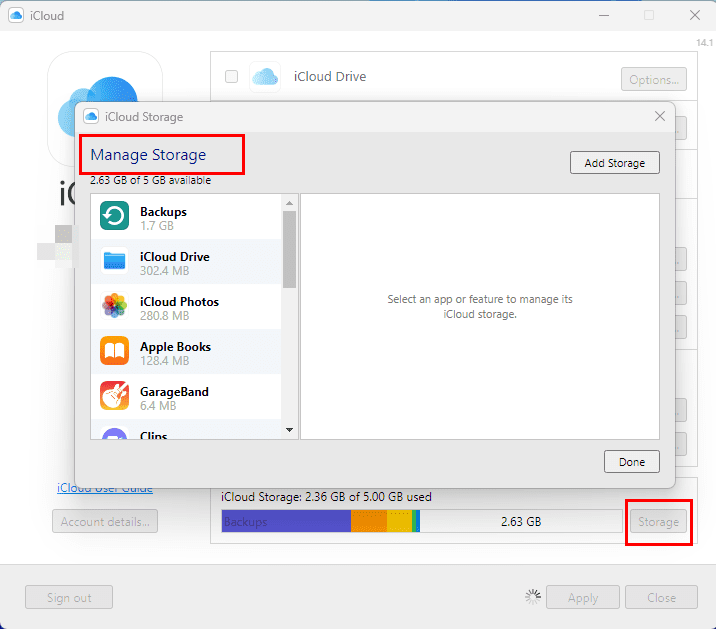The width and height of the screenshot is (716, 629).
Task: Click the Manage Storage heading
Action: (148, 154)
